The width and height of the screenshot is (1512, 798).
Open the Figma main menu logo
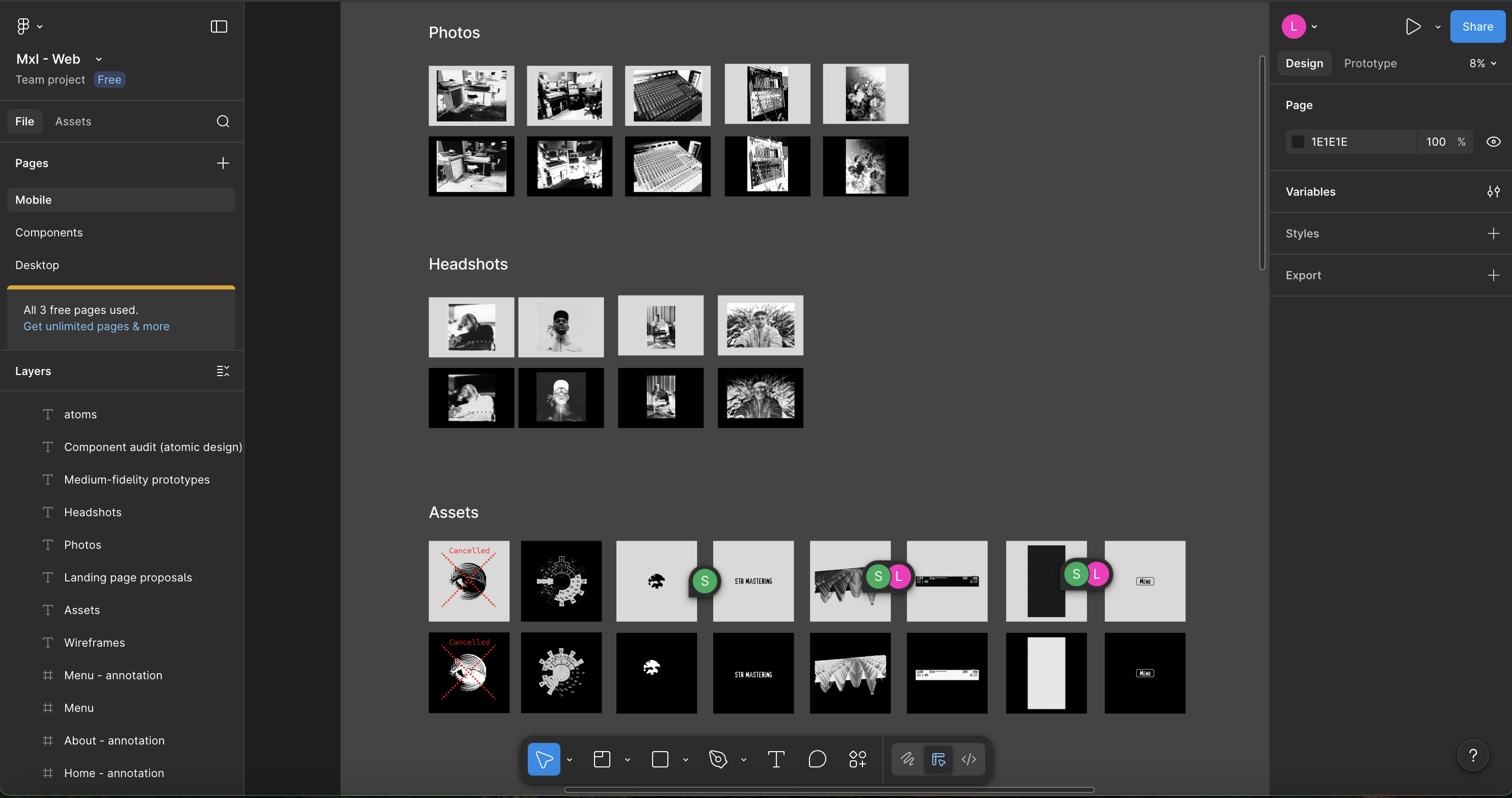click(23, 26)
